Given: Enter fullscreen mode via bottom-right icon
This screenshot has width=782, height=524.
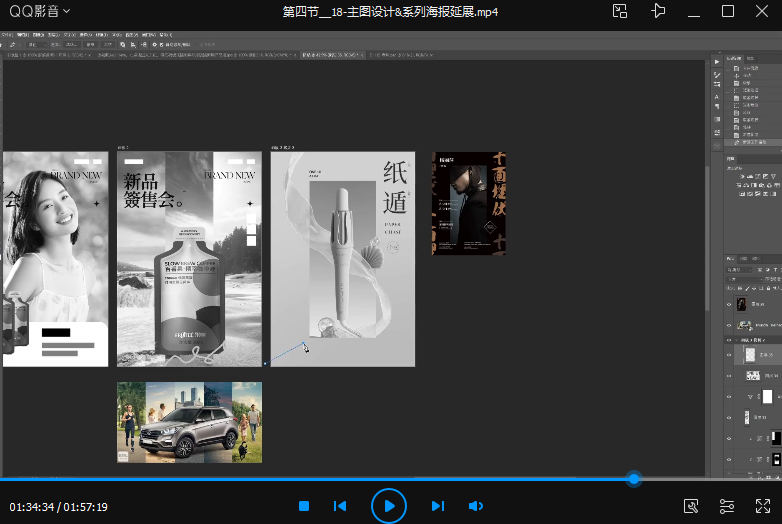Looking at the screenshot, I should pos(762,506).
